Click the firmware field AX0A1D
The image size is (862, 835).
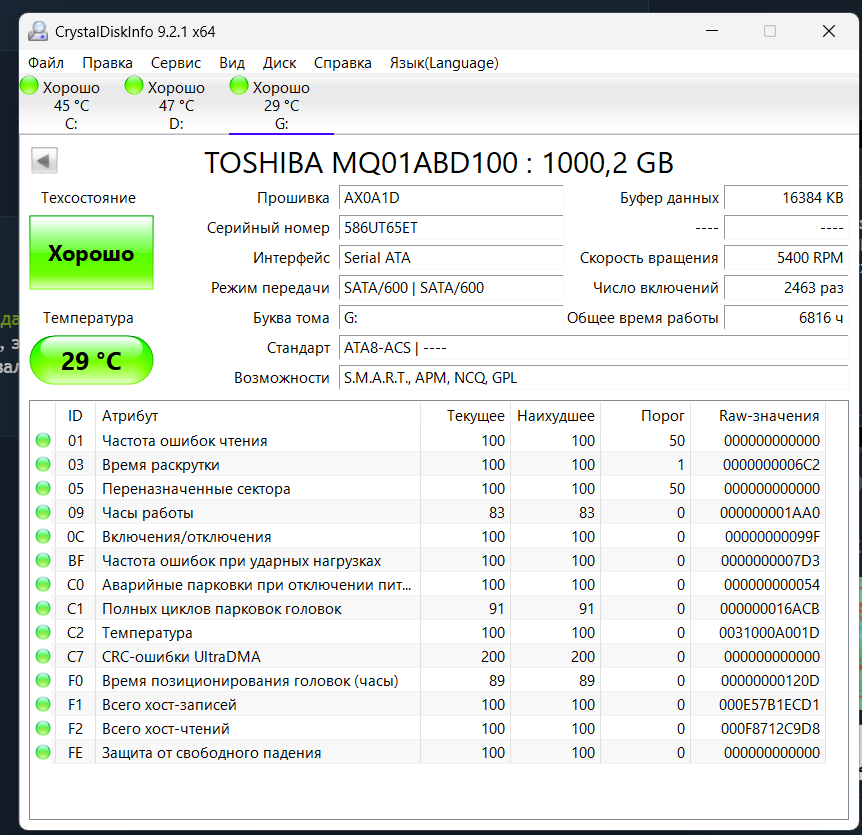point(451,198)
